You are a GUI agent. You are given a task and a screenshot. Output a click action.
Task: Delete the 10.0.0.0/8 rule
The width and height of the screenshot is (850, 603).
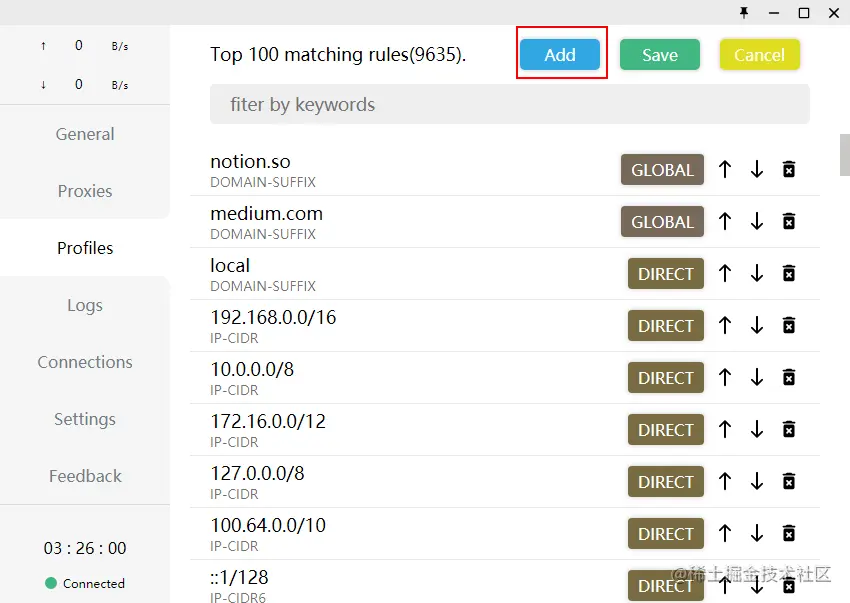coord(789,377)
